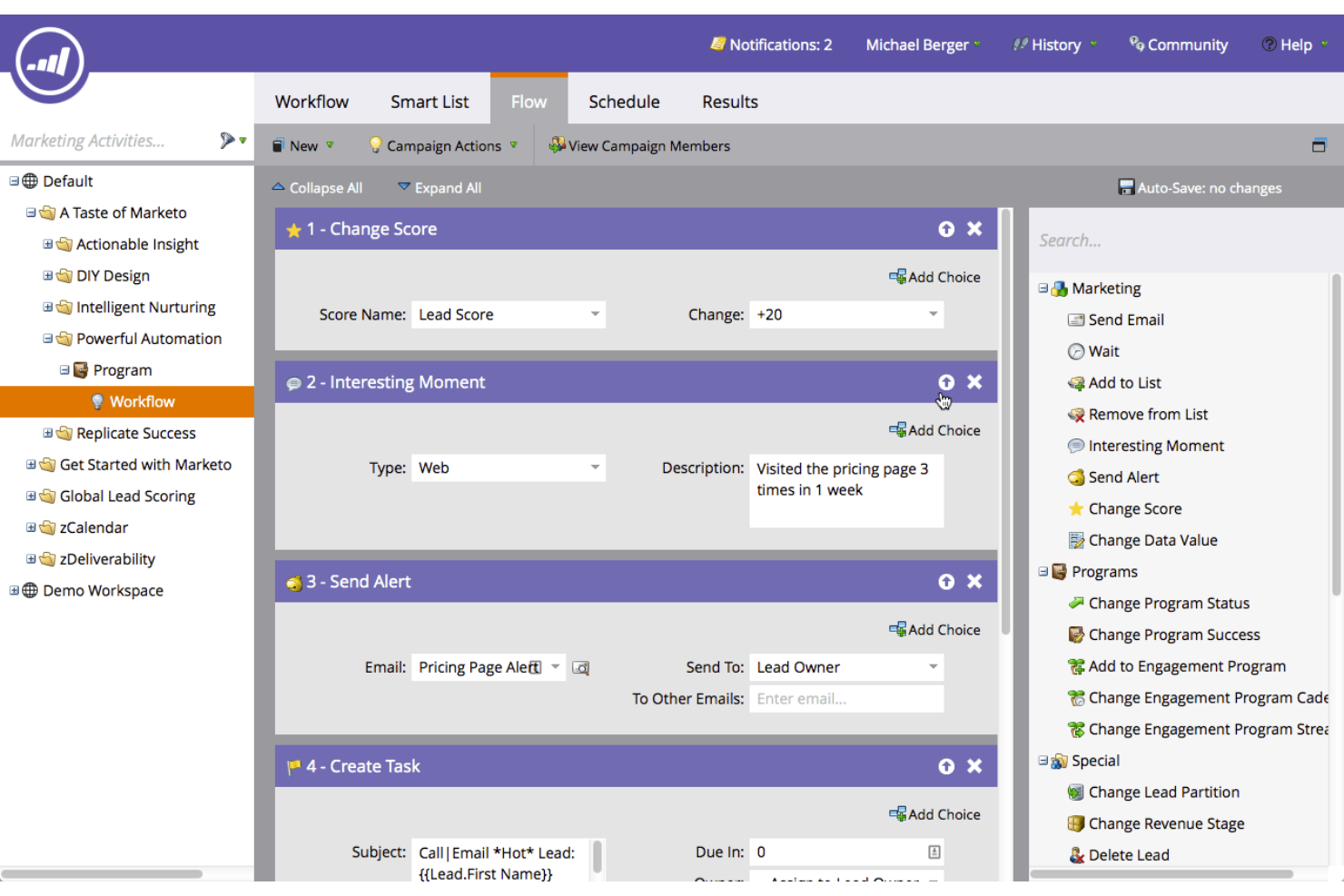The width and height of the screenshot is (1344, 896).
Task: Click View Campaign Members
Action: pos(639,145)
